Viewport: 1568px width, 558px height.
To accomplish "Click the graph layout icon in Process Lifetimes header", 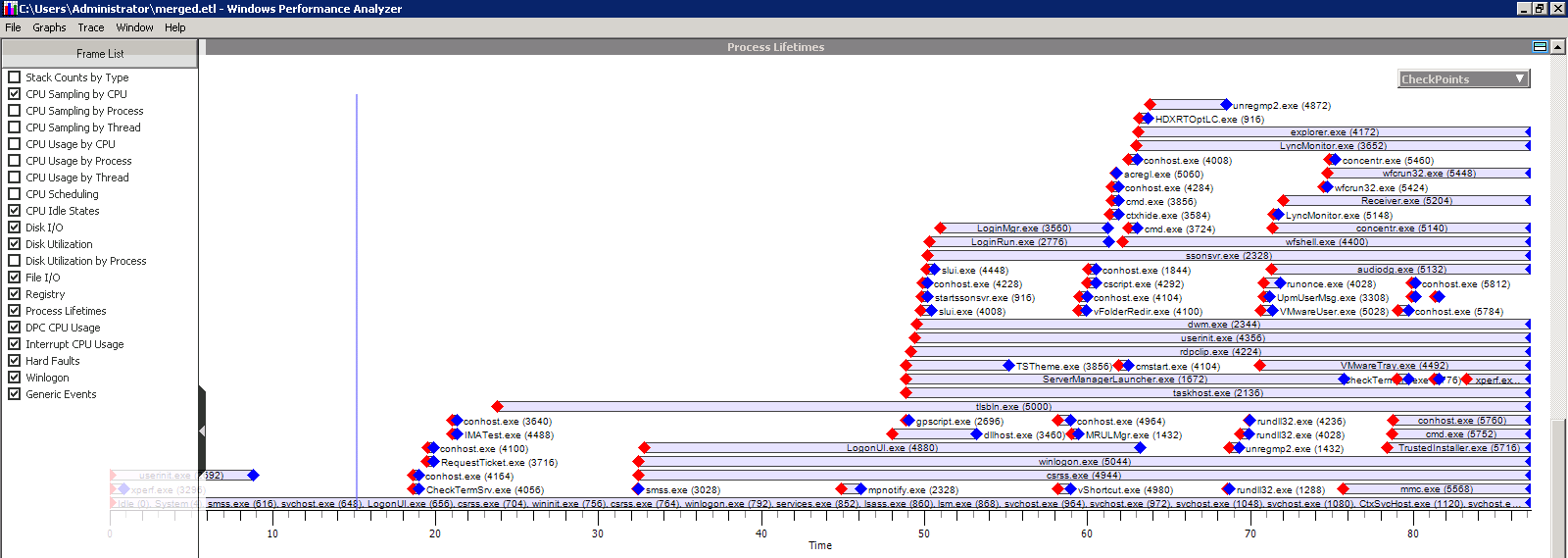I will click(1540, 47).
